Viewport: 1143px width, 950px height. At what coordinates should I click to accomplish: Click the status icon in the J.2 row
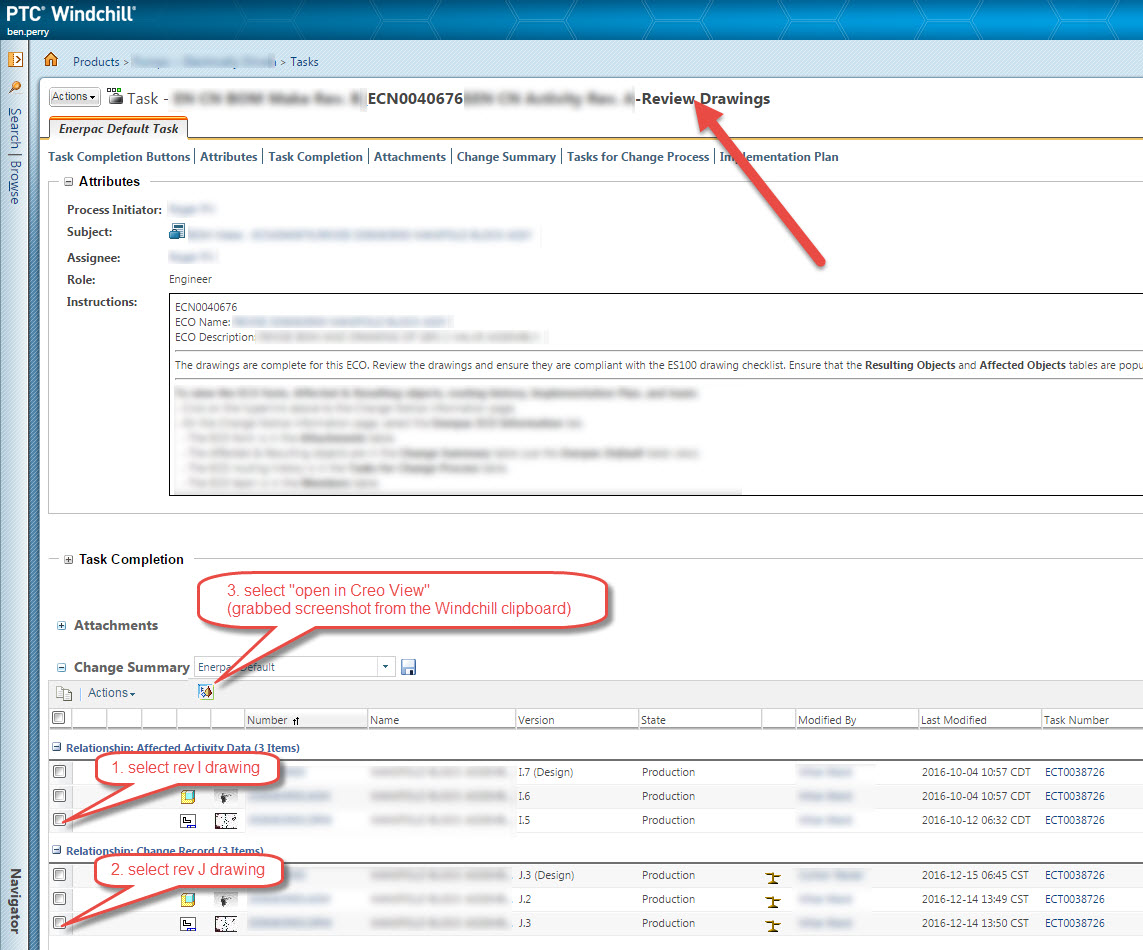773,901
